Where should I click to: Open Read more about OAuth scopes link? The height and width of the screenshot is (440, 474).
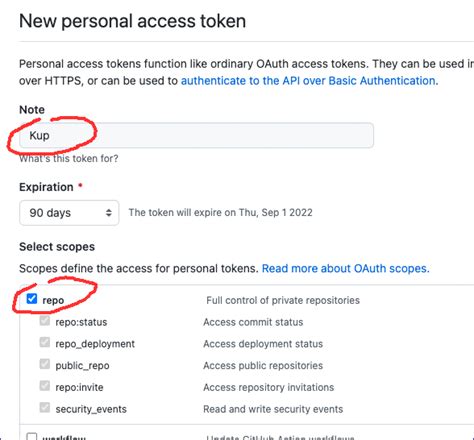click(x=345, y=268)
